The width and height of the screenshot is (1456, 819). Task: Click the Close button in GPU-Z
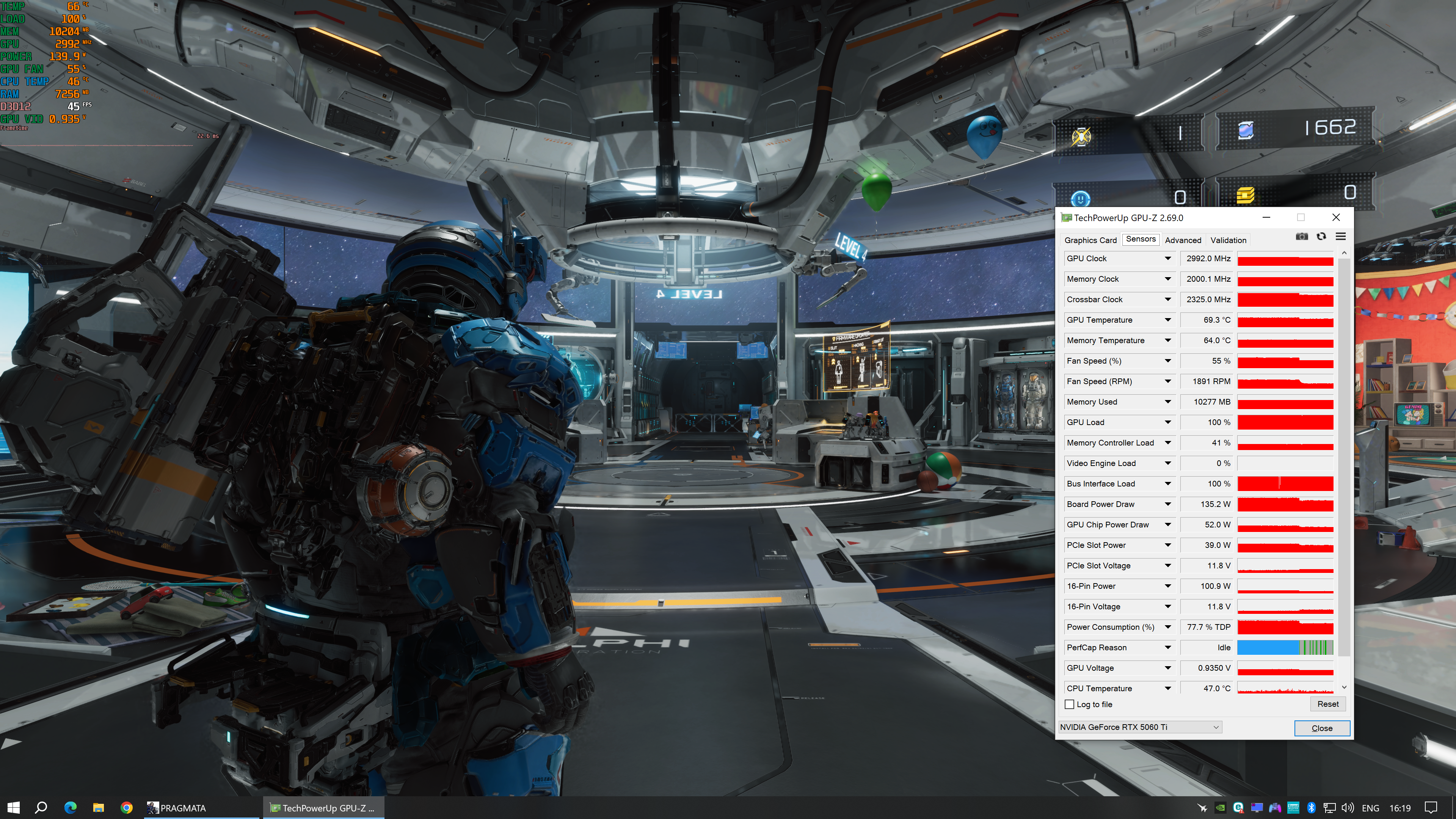point(1322,728)
